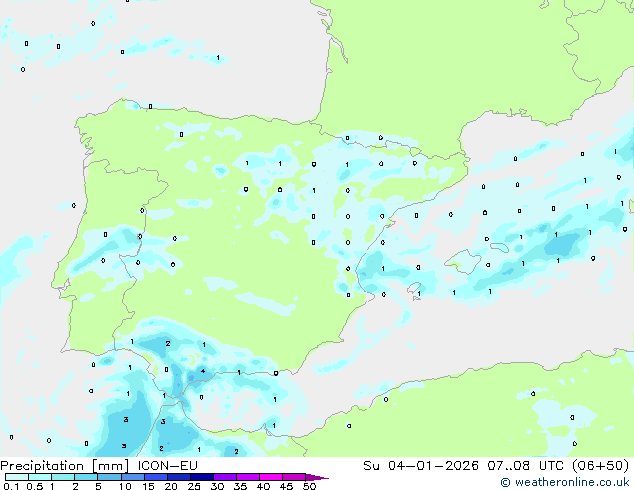Click the '0.5' legend scale label
The height and width of the screenshot is (490, 634).
(x=35, y=486)
